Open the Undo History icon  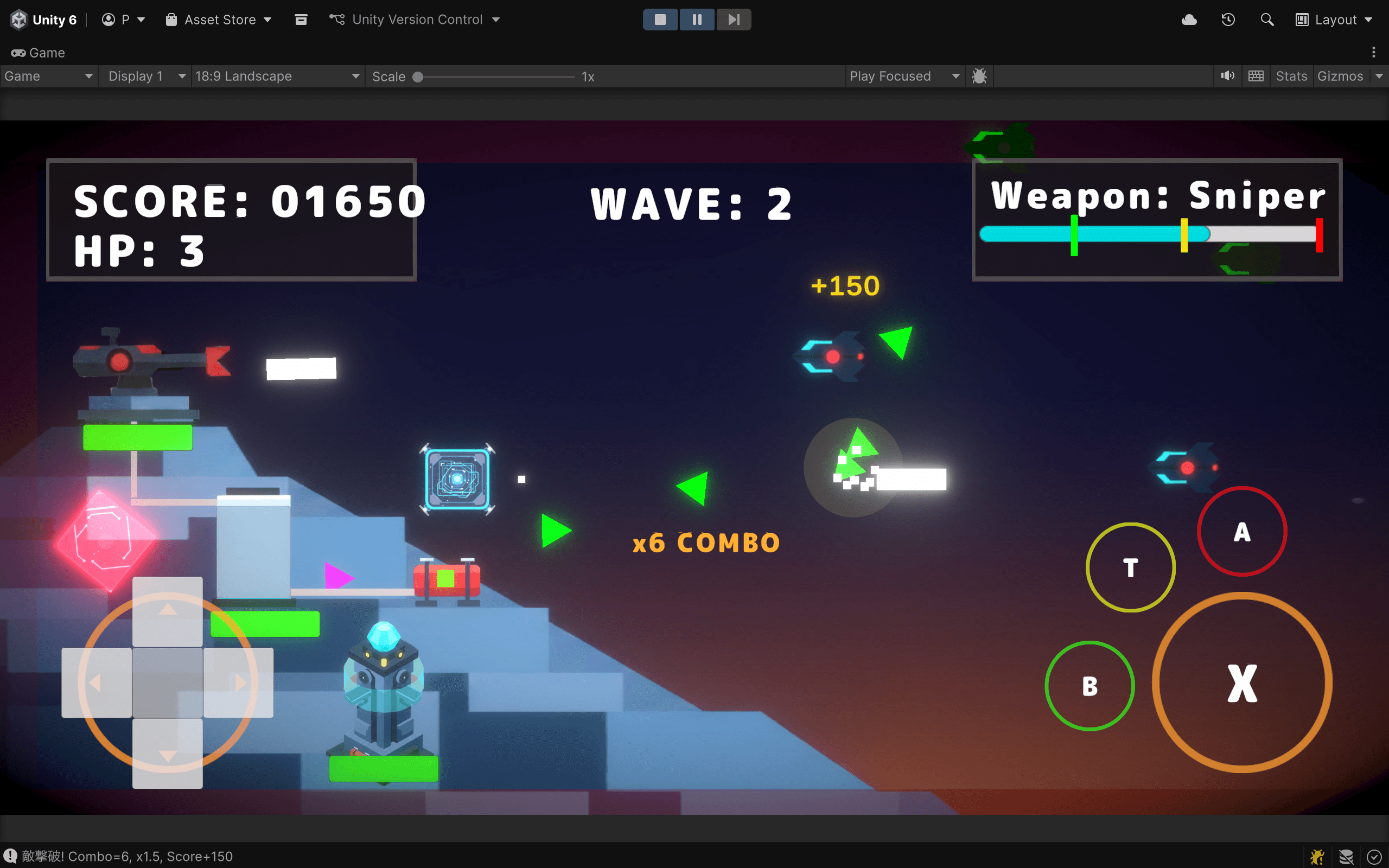tap(1228, 20)
